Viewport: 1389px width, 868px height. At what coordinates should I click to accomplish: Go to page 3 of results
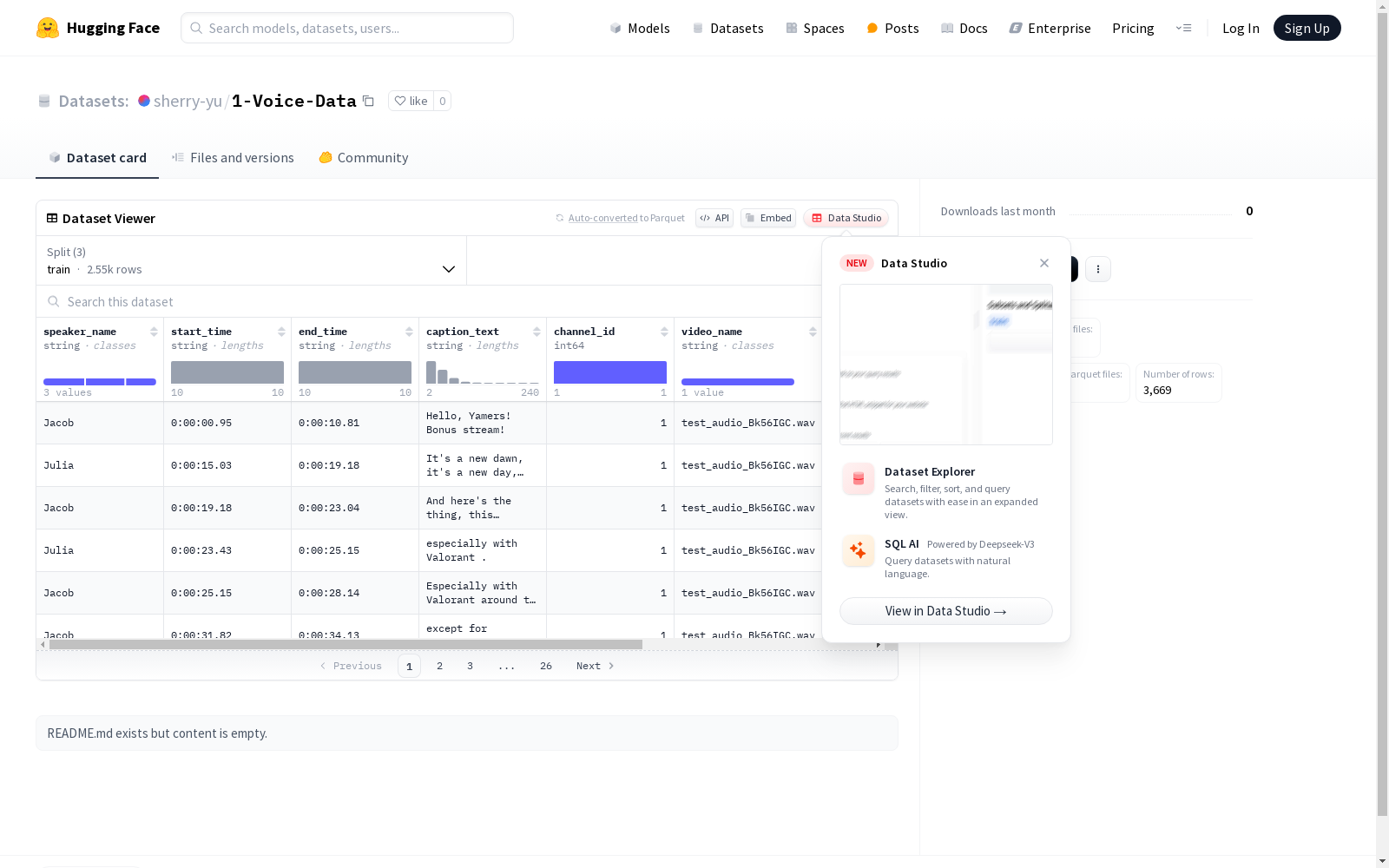coord(471,666)
